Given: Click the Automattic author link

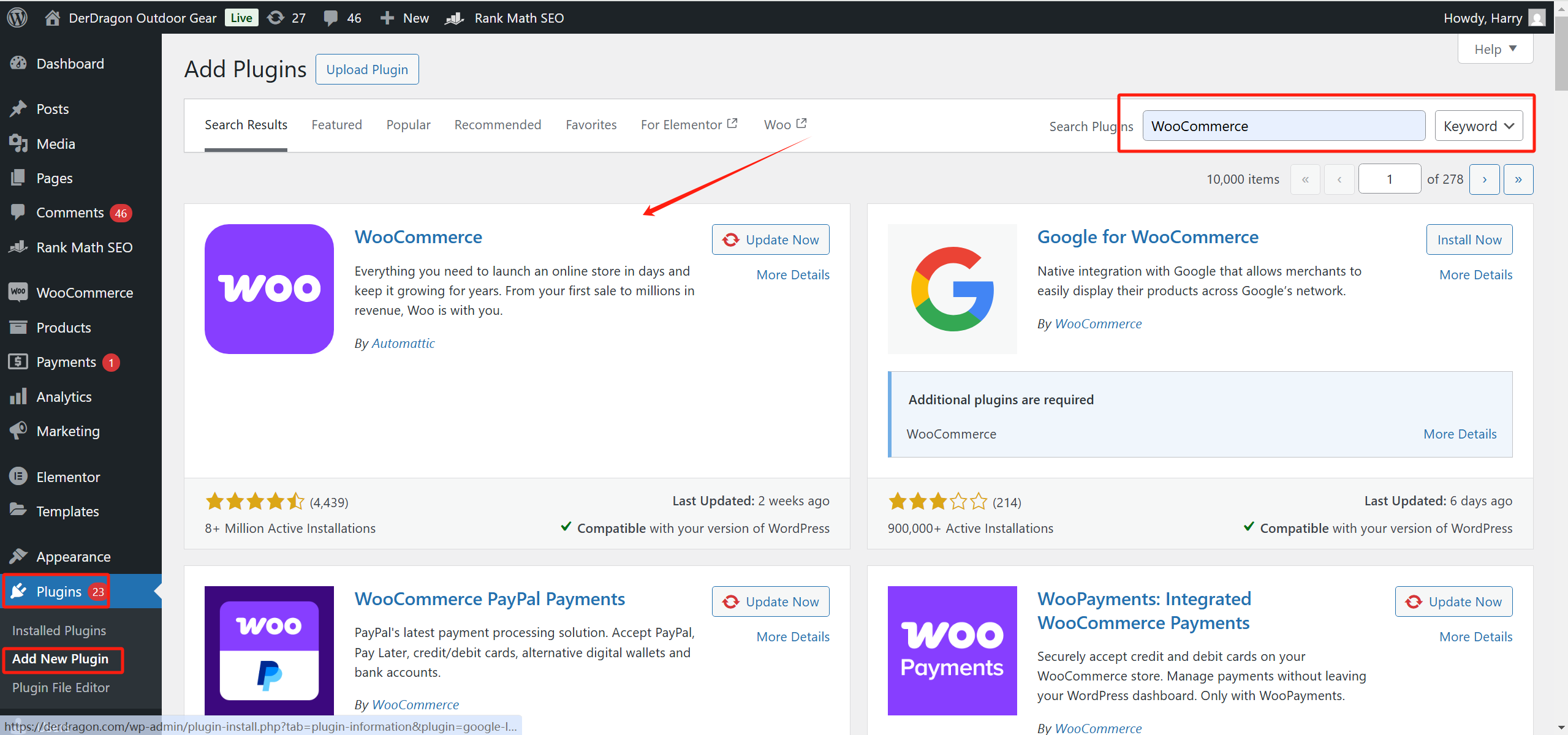Looking at the screenshot, I should click(x=403, y=344).
